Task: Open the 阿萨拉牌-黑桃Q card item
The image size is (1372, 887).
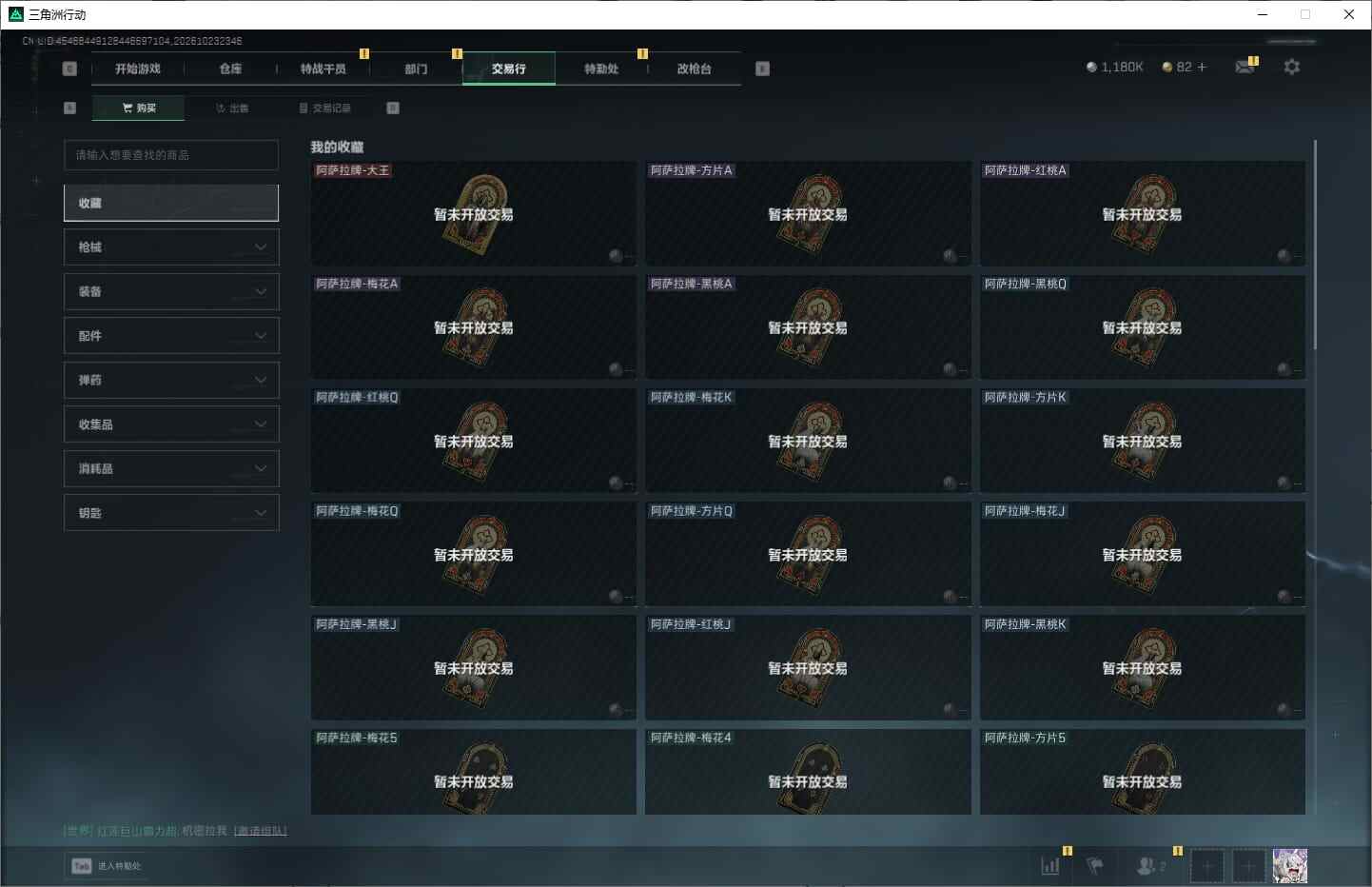Action: point(1143,327)
